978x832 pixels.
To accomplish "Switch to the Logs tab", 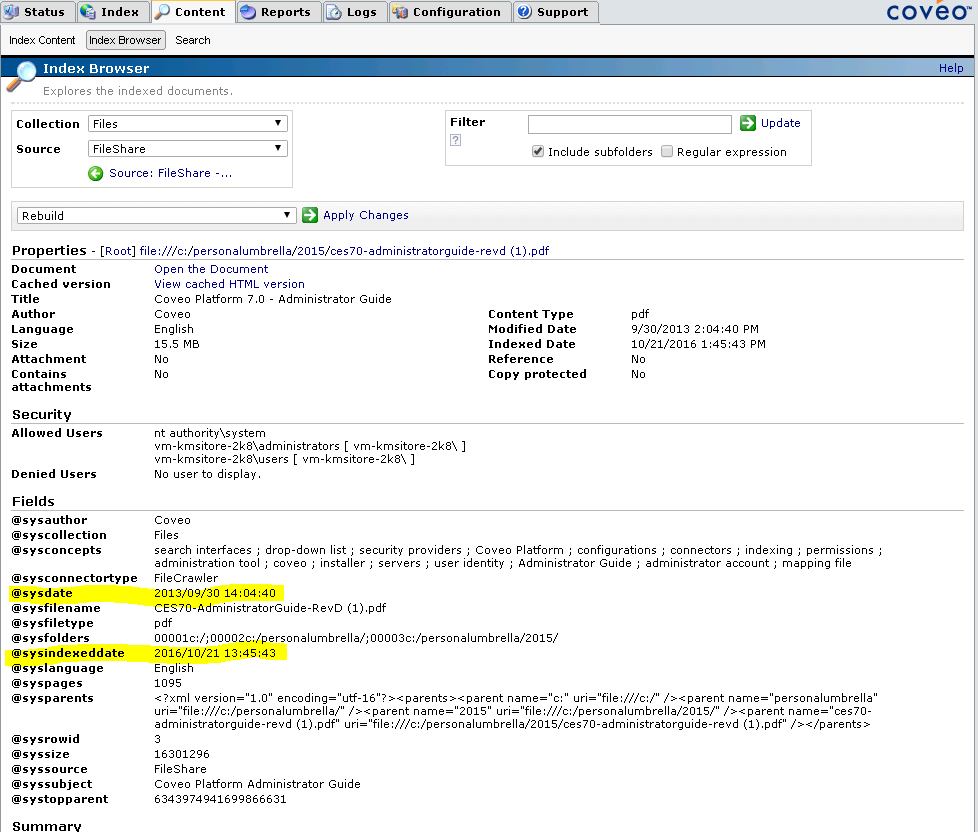I will point(354,12).
